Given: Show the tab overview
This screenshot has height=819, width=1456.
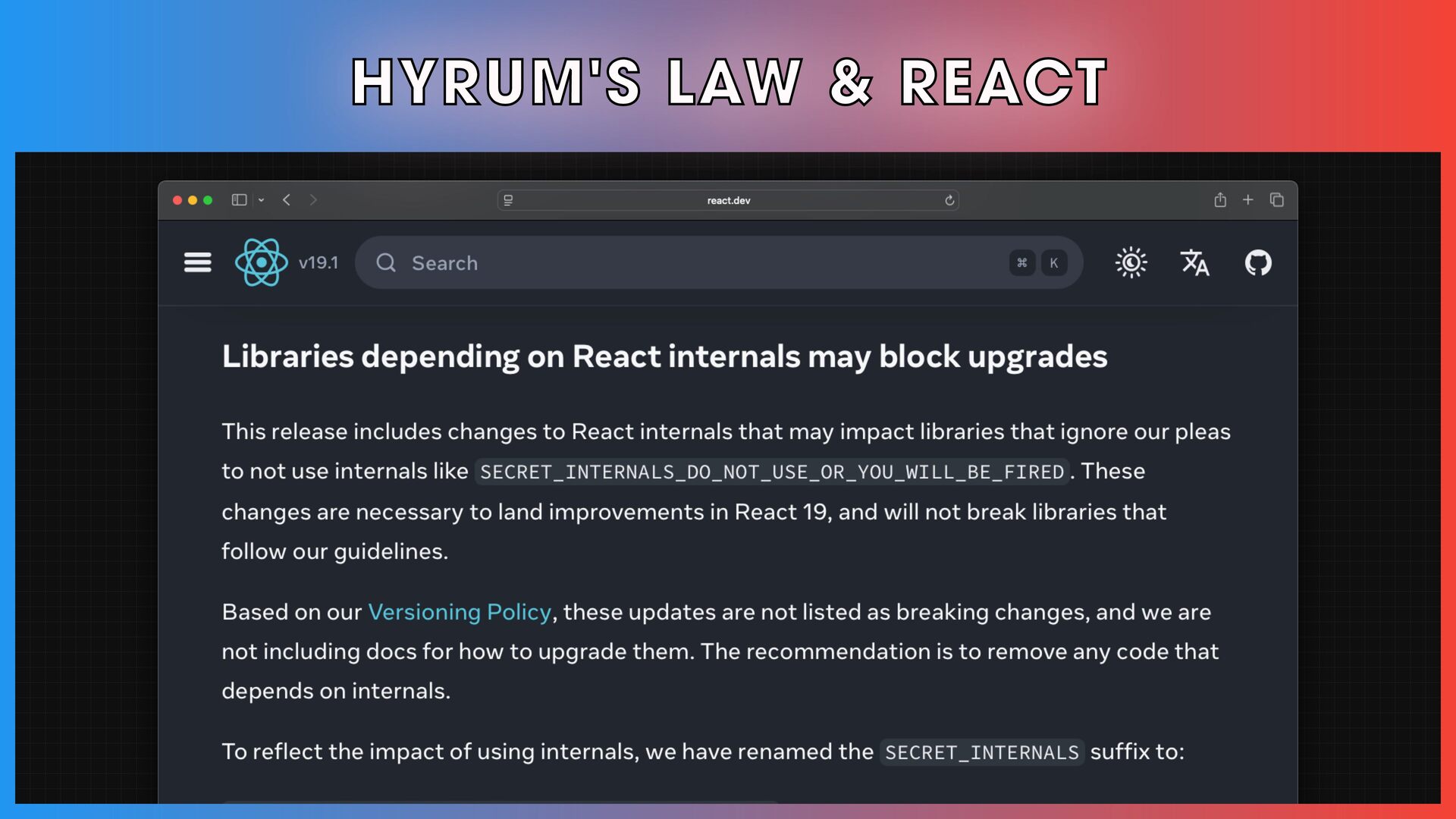Looking at the screenshot, I should tap(1277, 200).
